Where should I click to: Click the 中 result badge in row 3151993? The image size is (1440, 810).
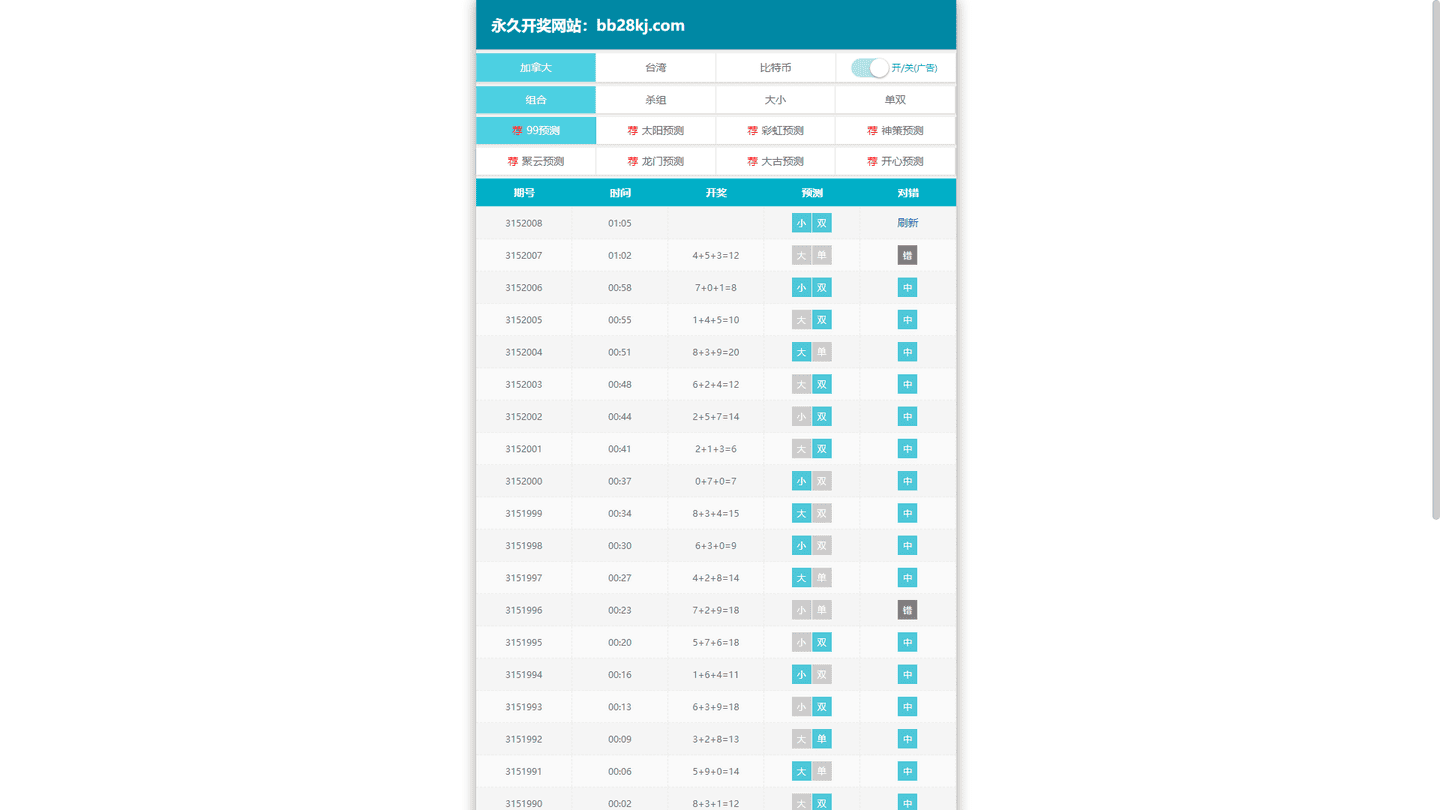point(908,707)
